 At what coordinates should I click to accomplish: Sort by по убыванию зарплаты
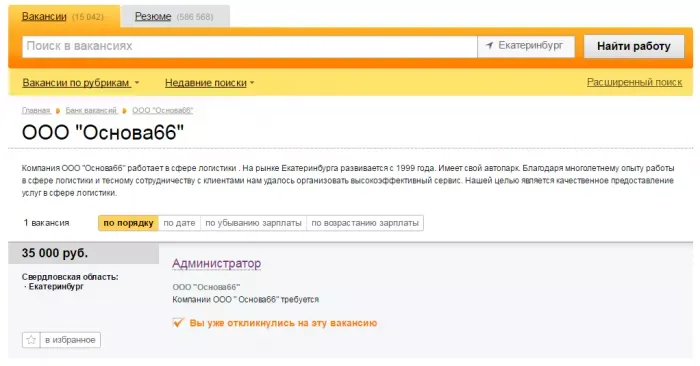click(253, 223)
